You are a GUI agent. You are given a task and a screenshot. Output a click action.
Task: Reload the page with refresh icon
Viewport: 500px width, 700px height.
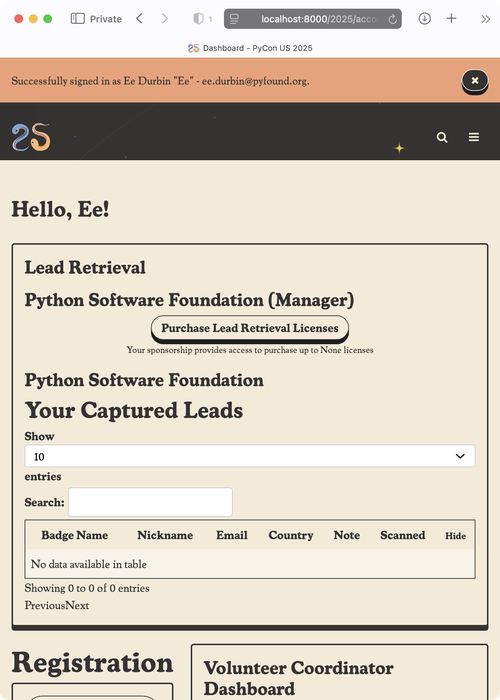coord(392,19)
